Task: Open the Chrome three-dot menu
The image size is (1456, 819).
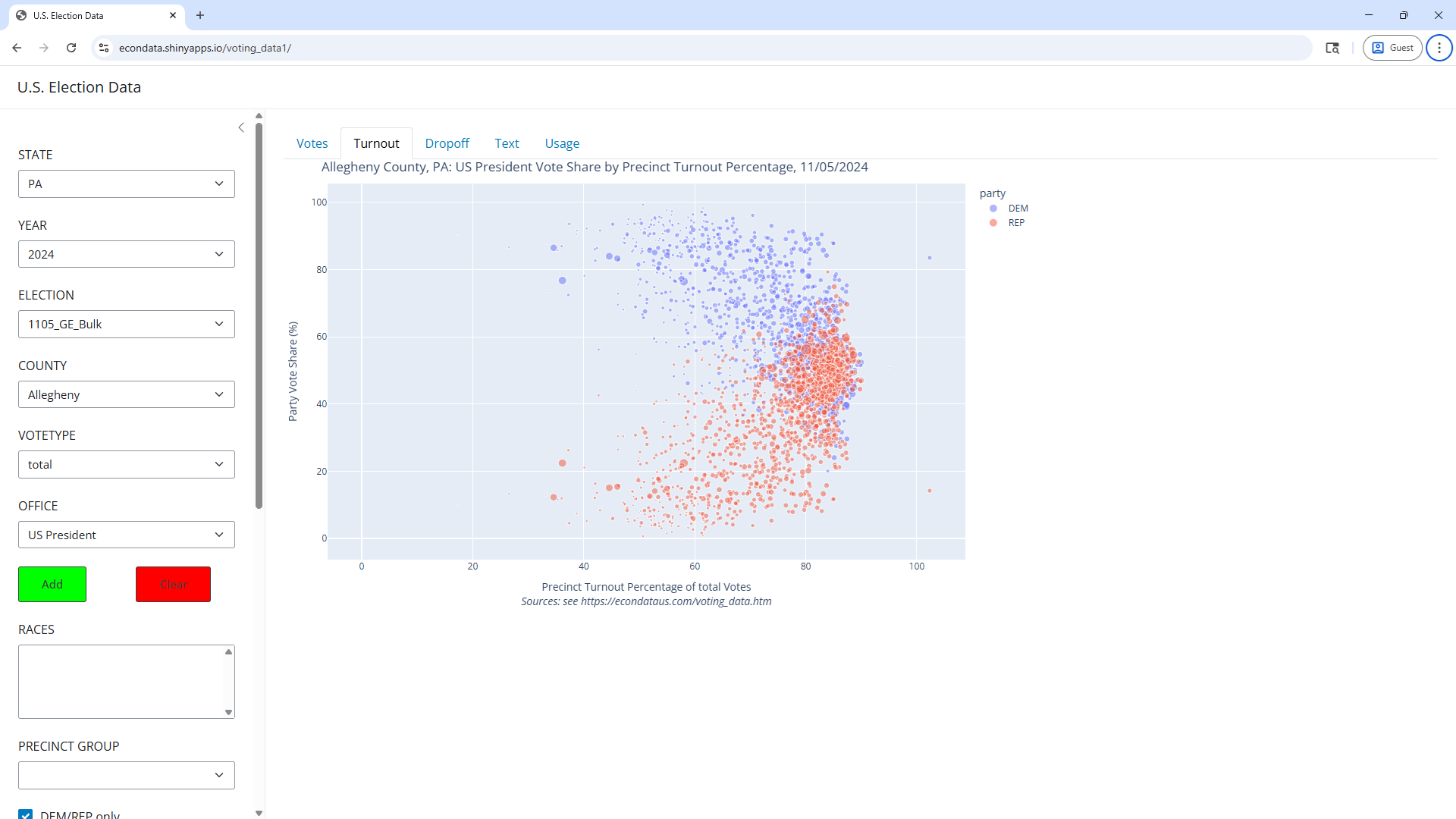Action: [x=1439, y=48]
